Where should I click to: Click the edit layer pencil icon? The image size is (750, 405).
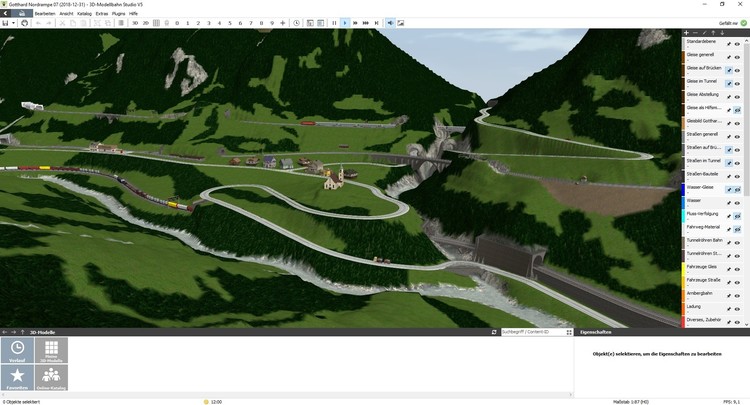(705, 33)
